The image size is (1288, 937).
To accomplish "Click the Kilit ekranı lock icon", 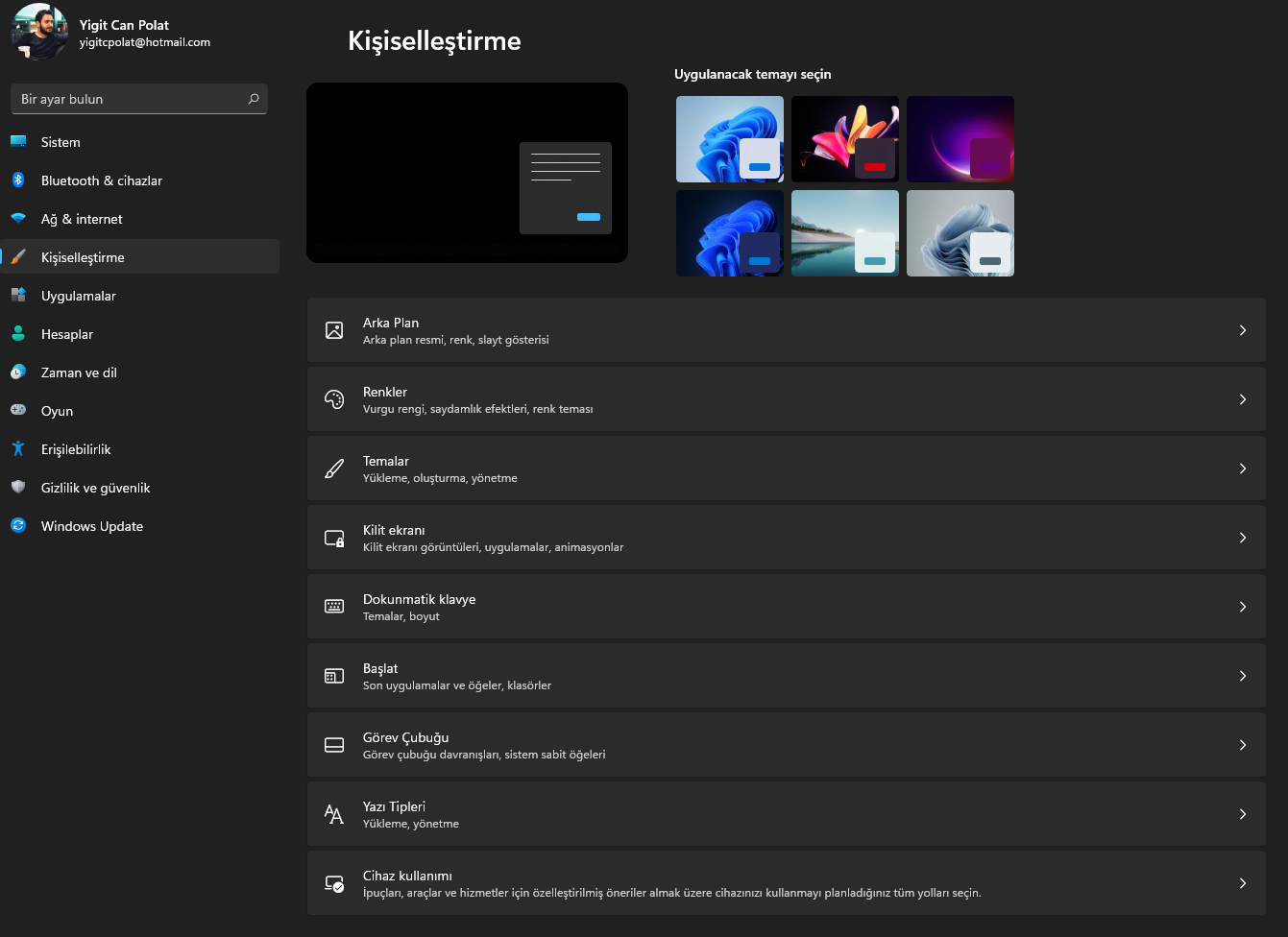I will tap(333, 537).
